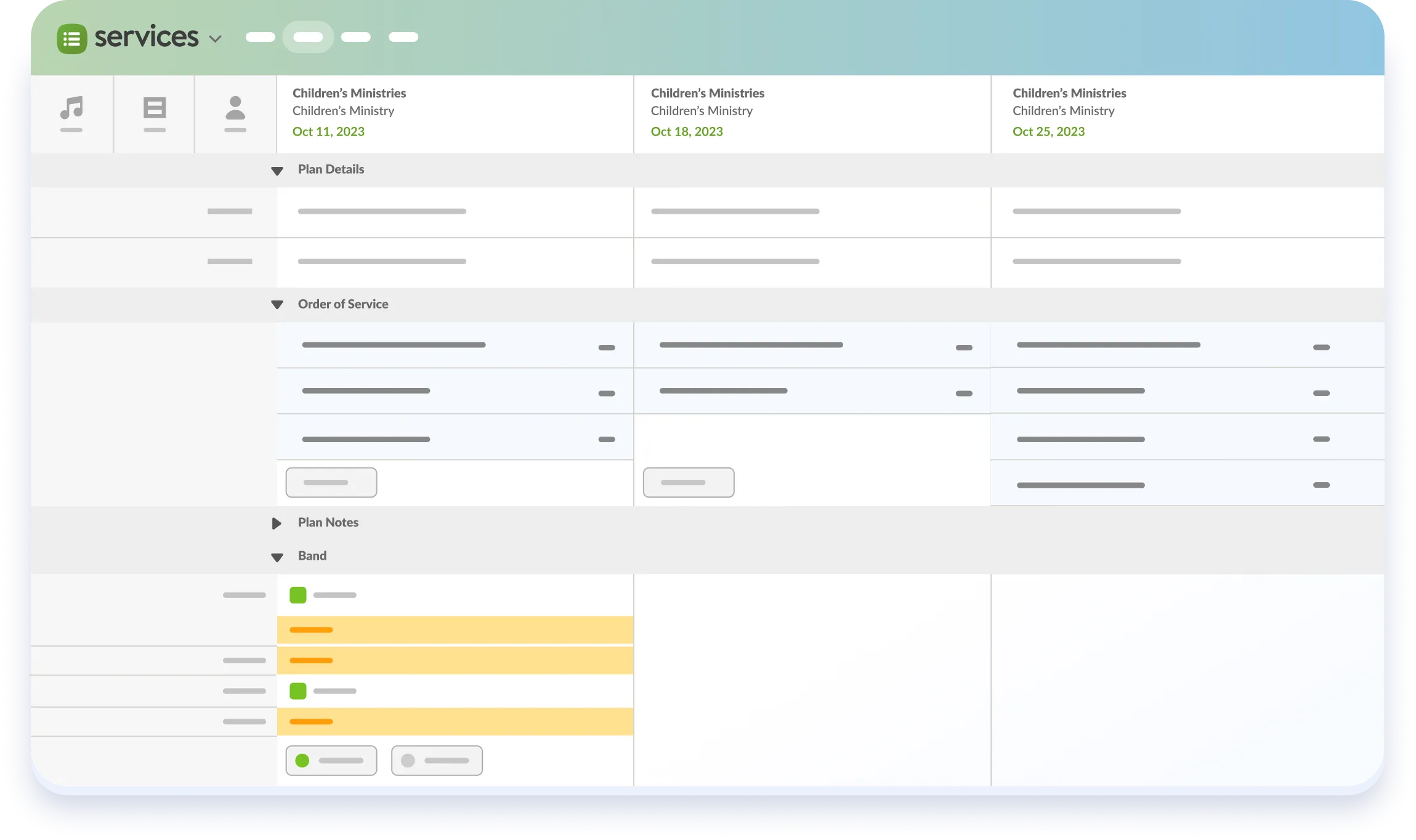
Task: Toggle the gray dot filter button
Action: point(437,761)
